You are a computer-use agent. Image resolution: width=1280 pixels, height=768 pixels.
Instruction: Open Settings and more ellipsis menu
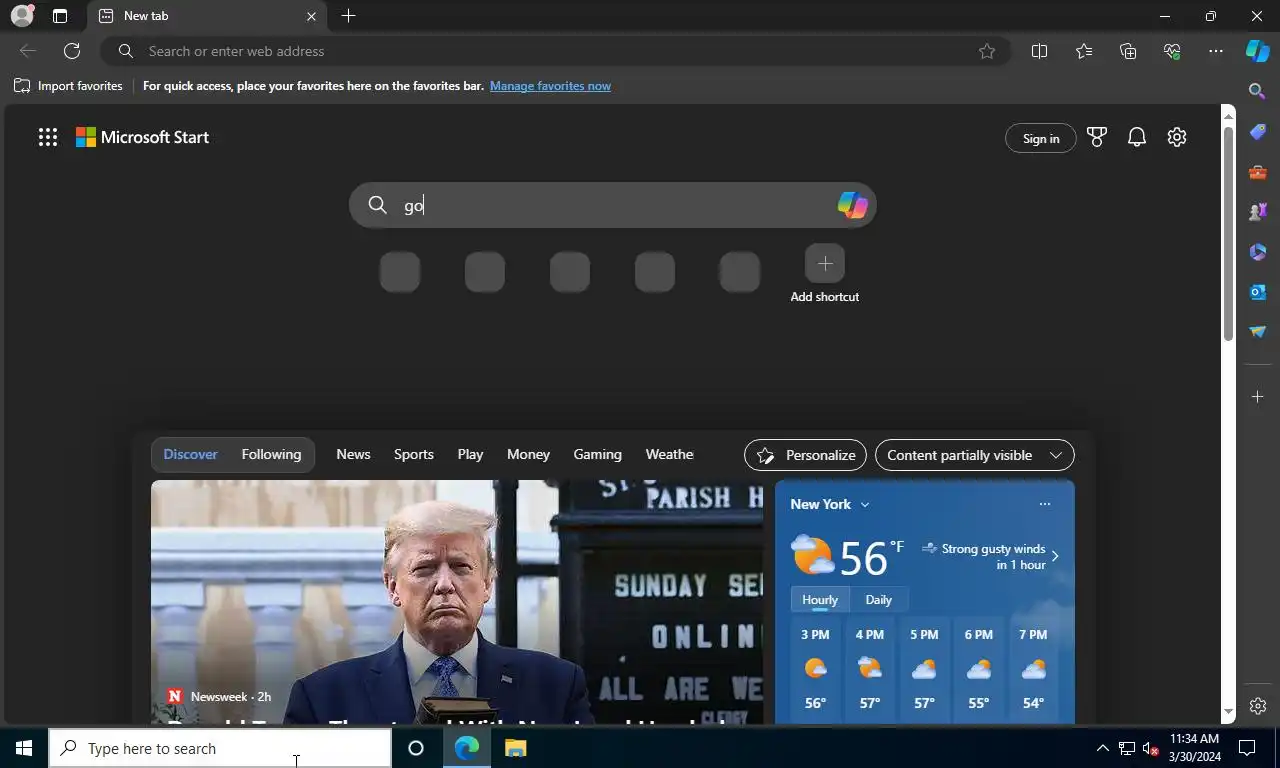1216,51
